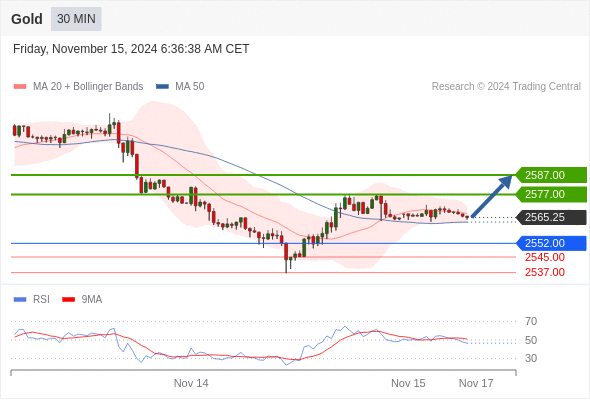590x400 pixels.
Task: Toggle the RSI legend marker
Action: coord(20,300)
